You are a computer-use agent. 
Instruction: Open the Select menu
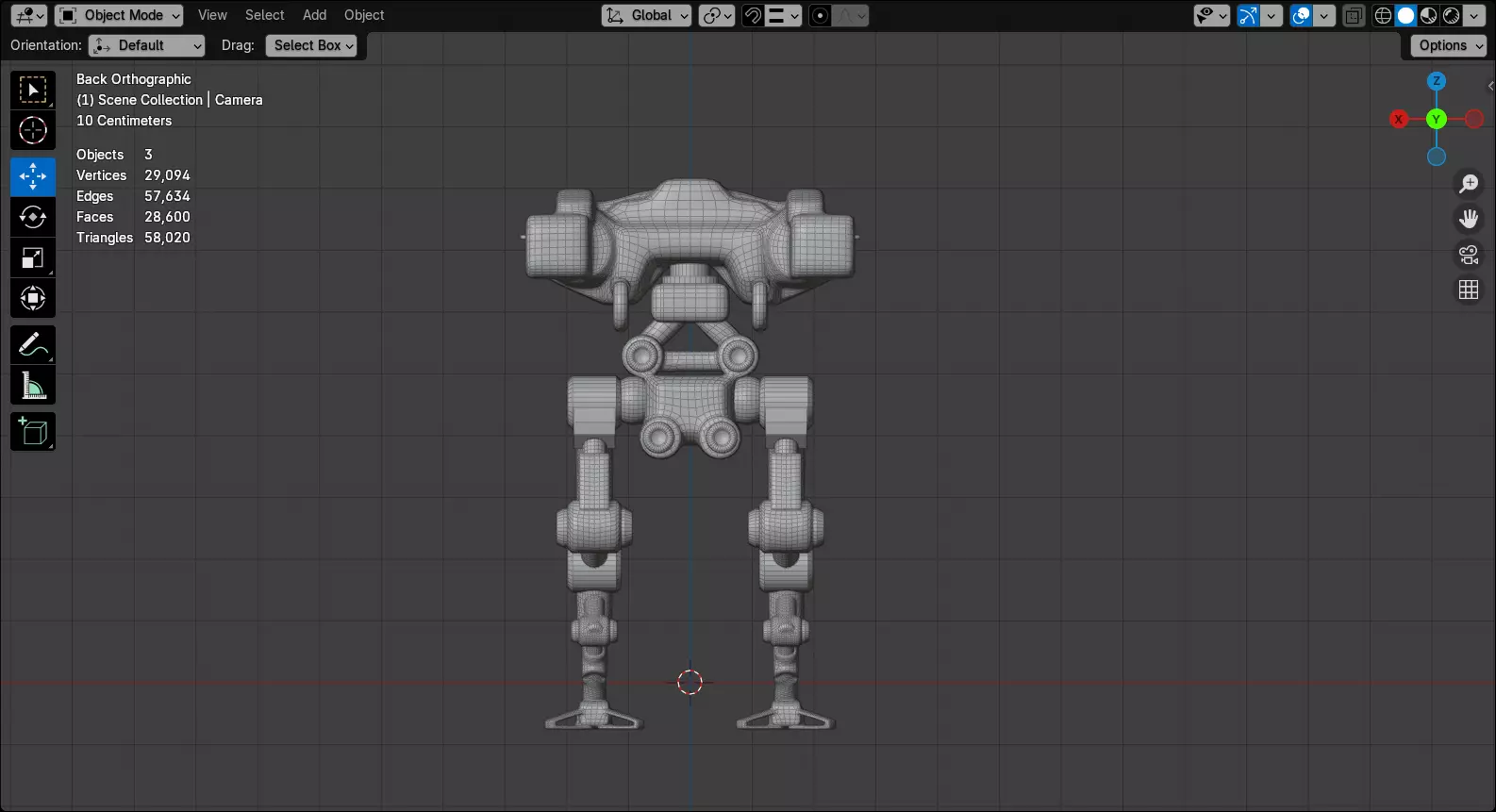264,15
